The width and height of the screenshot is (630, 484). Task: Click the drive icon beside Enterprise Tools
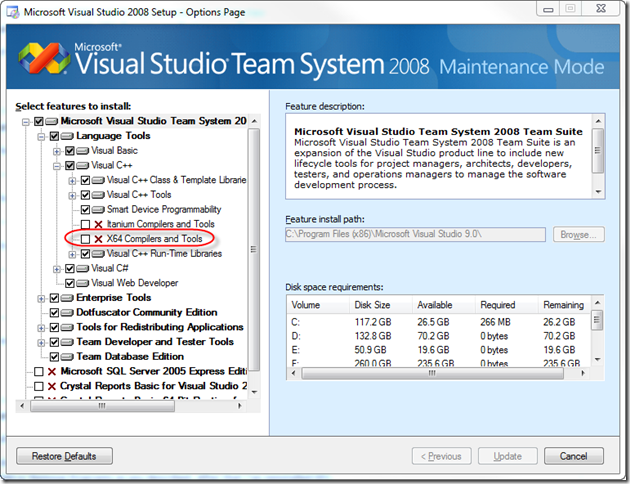67,298
